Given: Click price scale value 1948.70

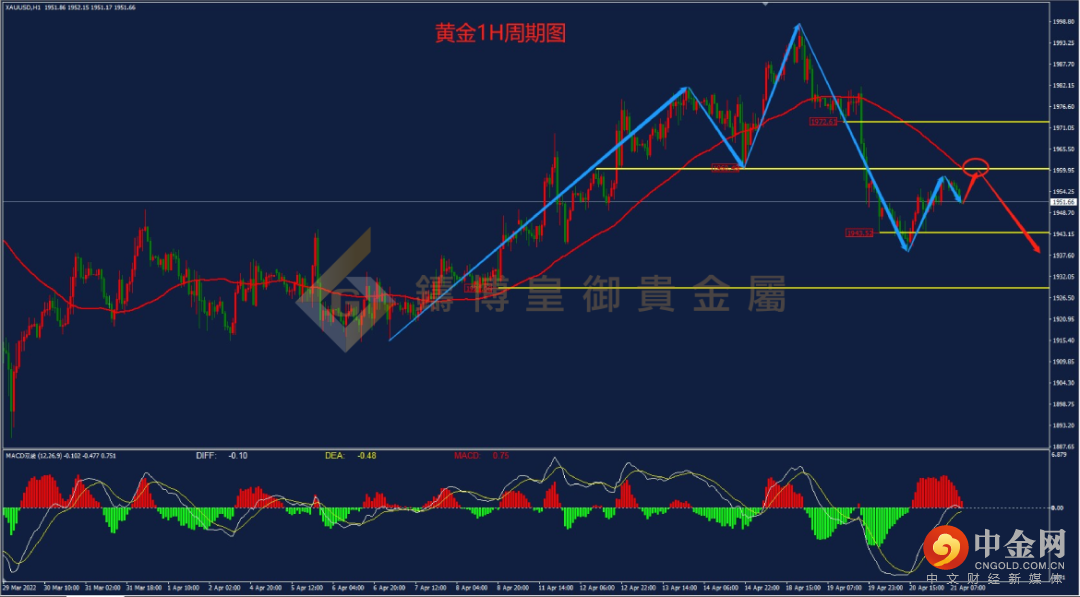Looking at the screenshot, I should (1065, 213).
